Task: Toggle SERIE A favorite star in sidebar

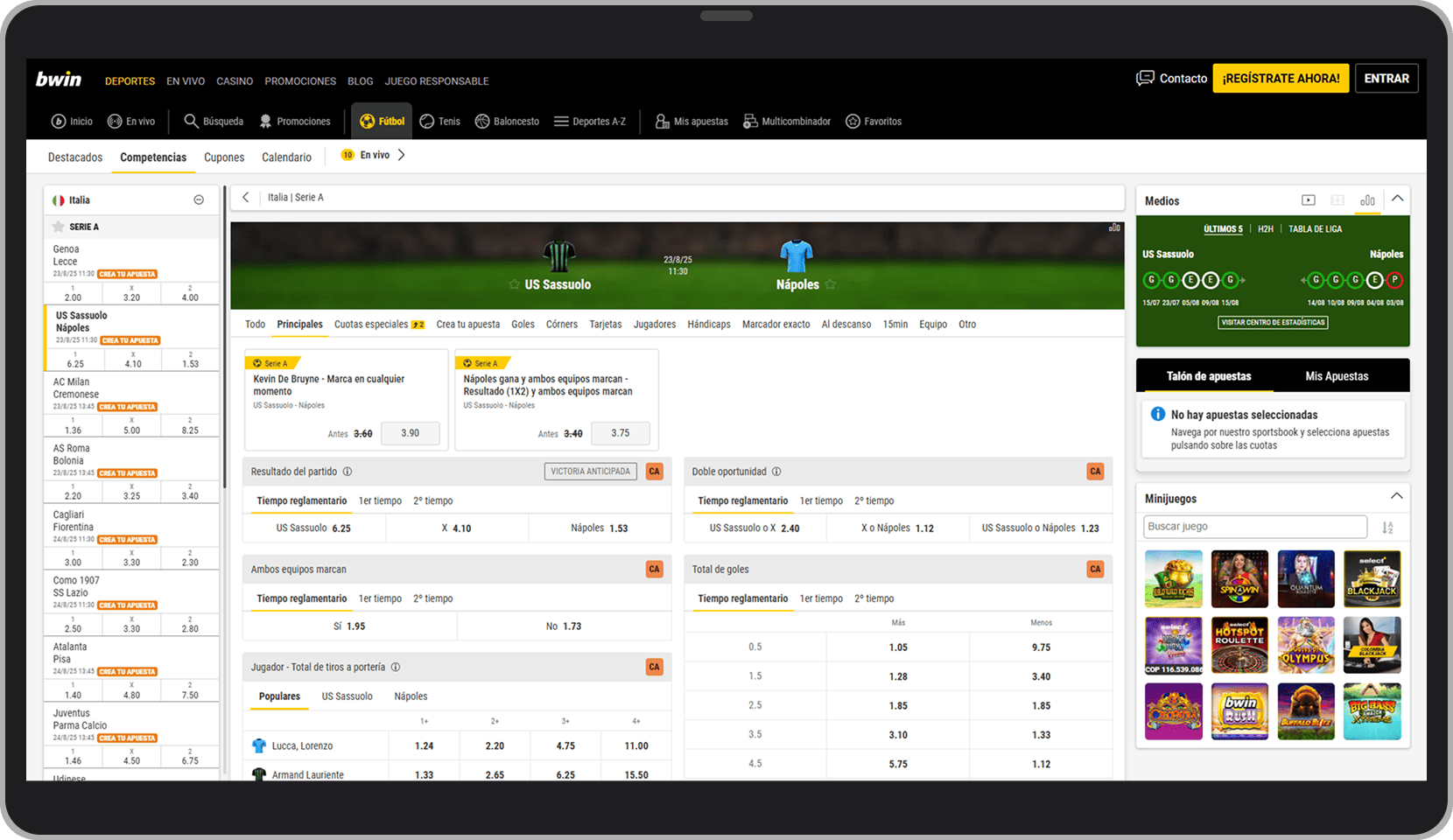Action: point(59,227)
